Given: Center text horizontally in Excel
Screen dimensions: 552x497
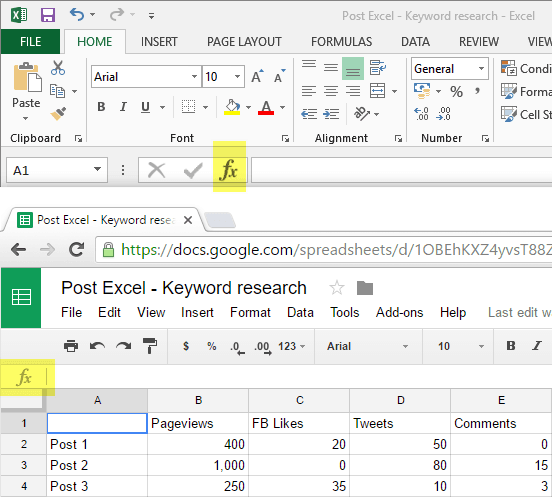Looking at the screenshot, I should pos(331,91).
